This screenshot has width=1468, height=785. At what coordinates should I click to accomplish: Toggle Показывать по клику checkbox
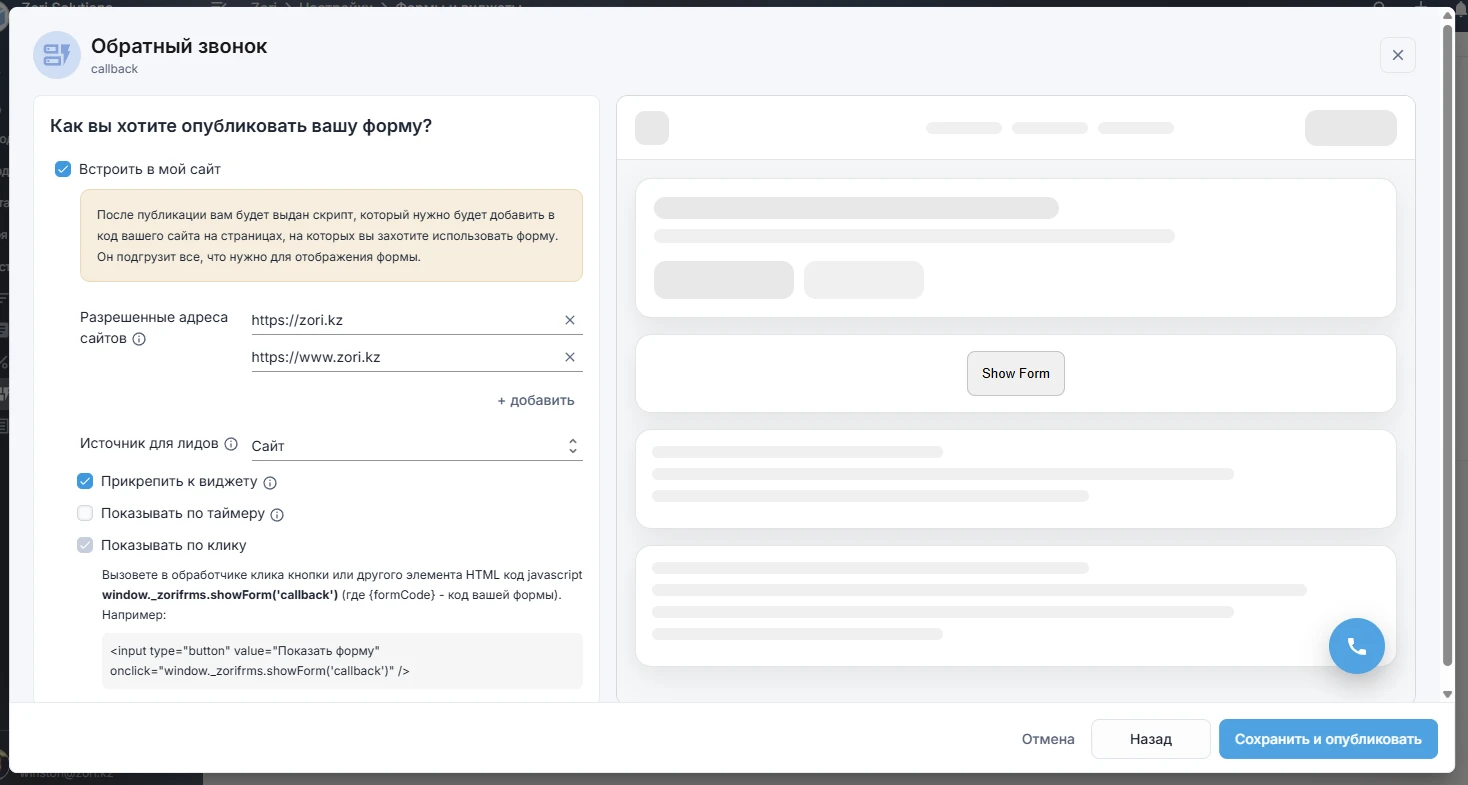point(86,546)
